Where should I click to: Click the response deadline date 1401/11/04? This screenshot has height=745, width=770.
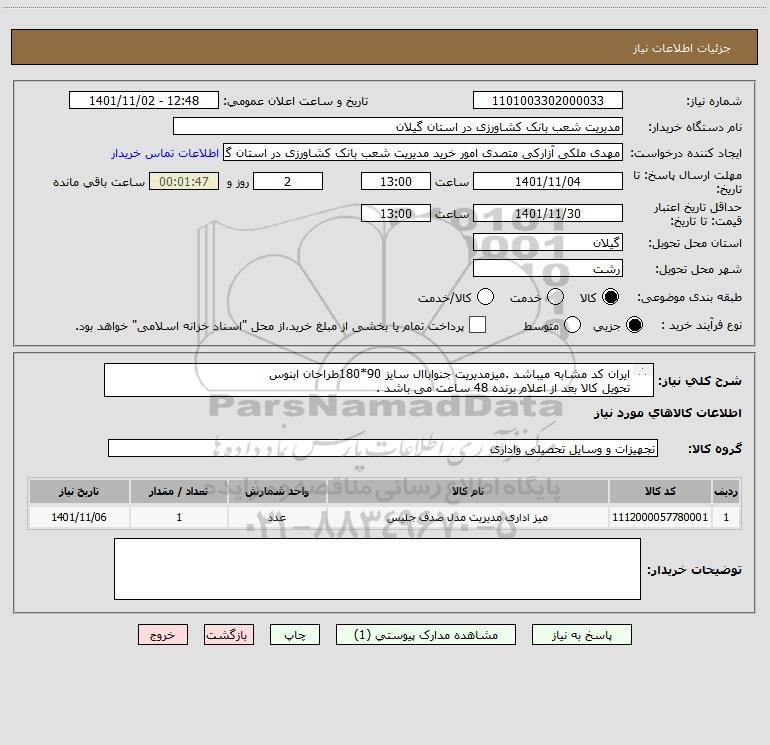pos(548,181)
